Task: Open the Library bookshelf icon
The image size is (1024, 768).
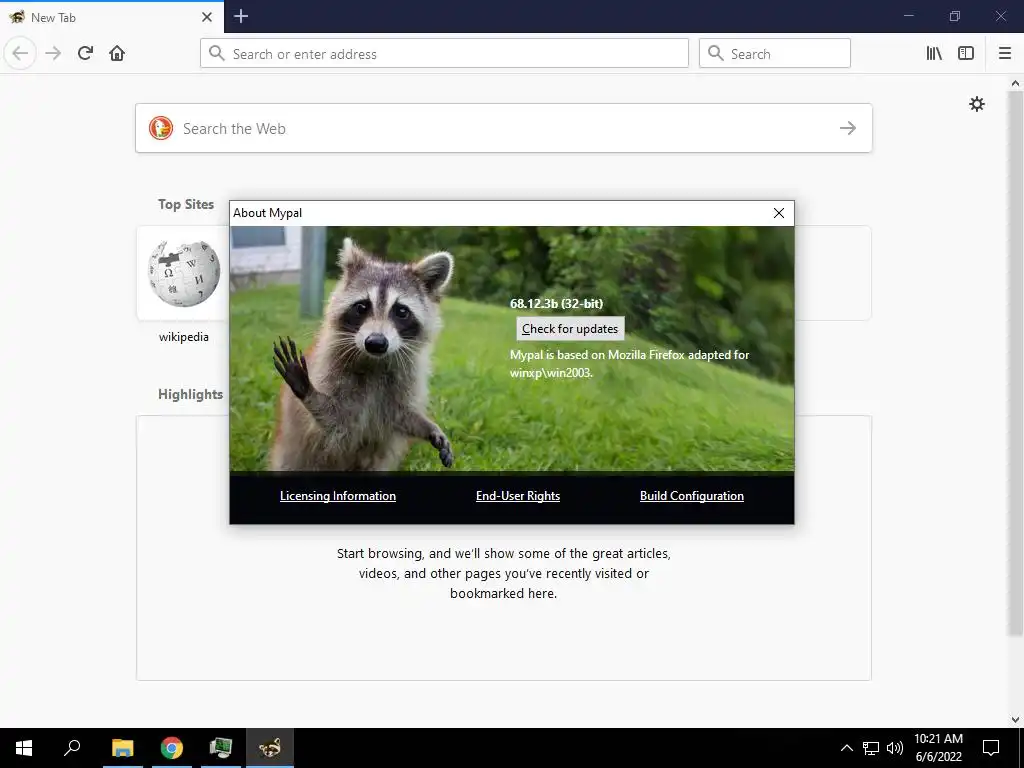Action: click(934, 54)
